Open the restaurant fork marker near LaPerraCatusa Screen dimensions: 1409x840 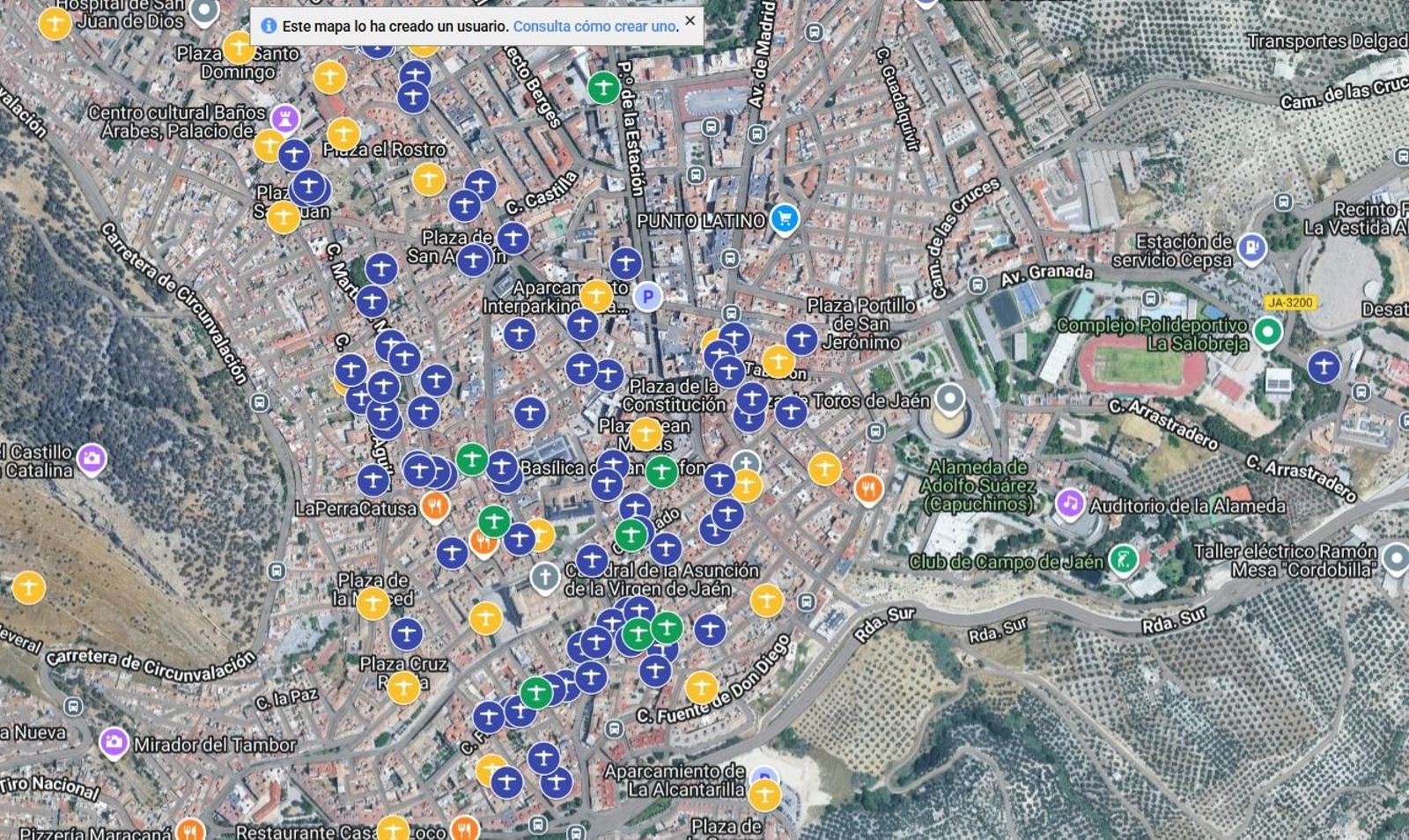tap(435, 504)
